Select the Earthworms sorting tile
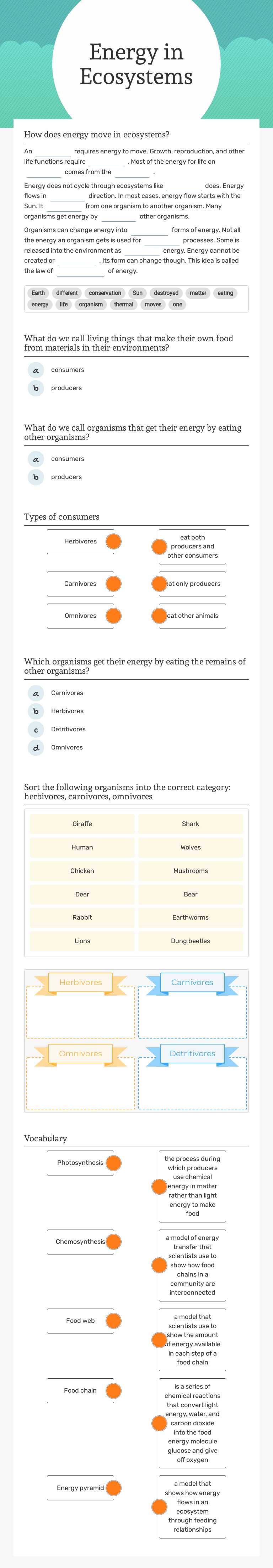 point(190,917)
